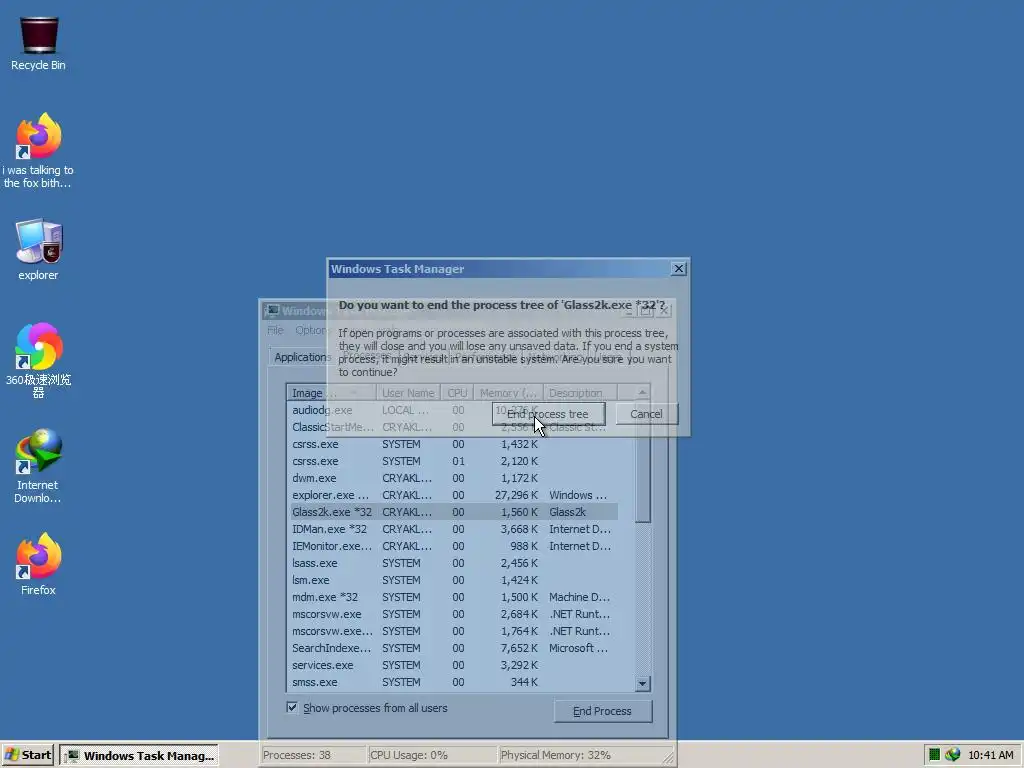
Task: Close the confirmation dialog with X
Action: click(x=679, y=268)
